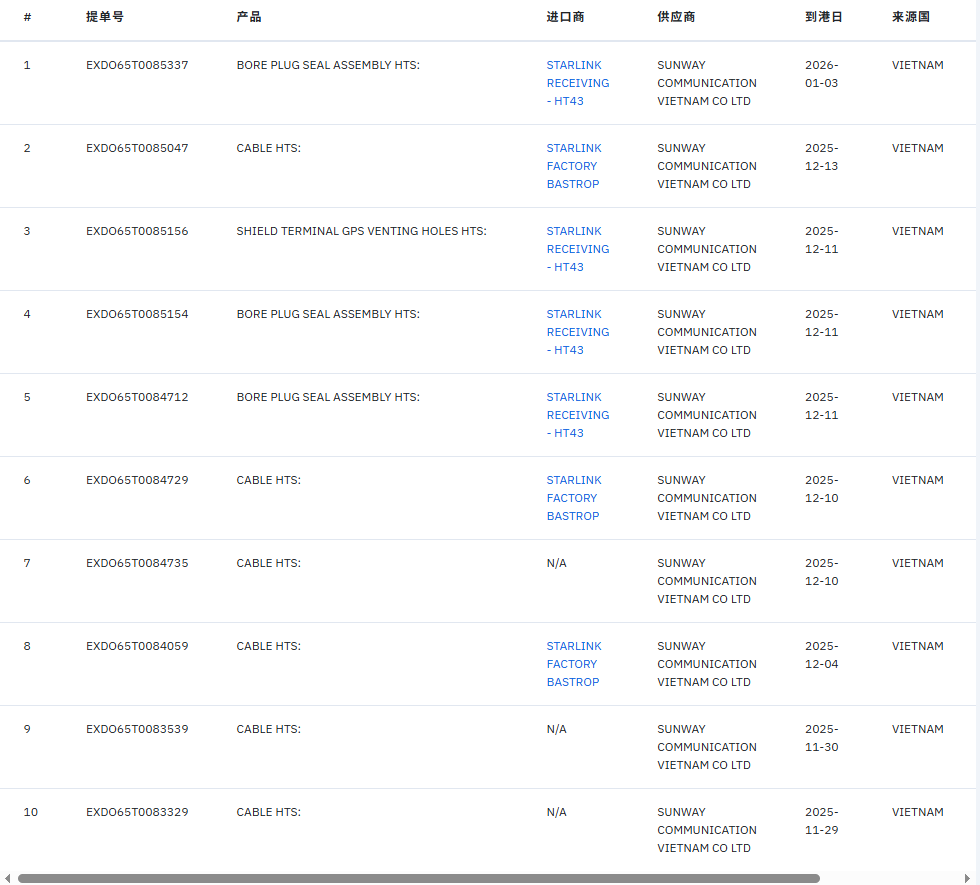Screen dimensions: 980x885
Task: Click the scrollbar right arrow
Action: (x=967, y=878)
